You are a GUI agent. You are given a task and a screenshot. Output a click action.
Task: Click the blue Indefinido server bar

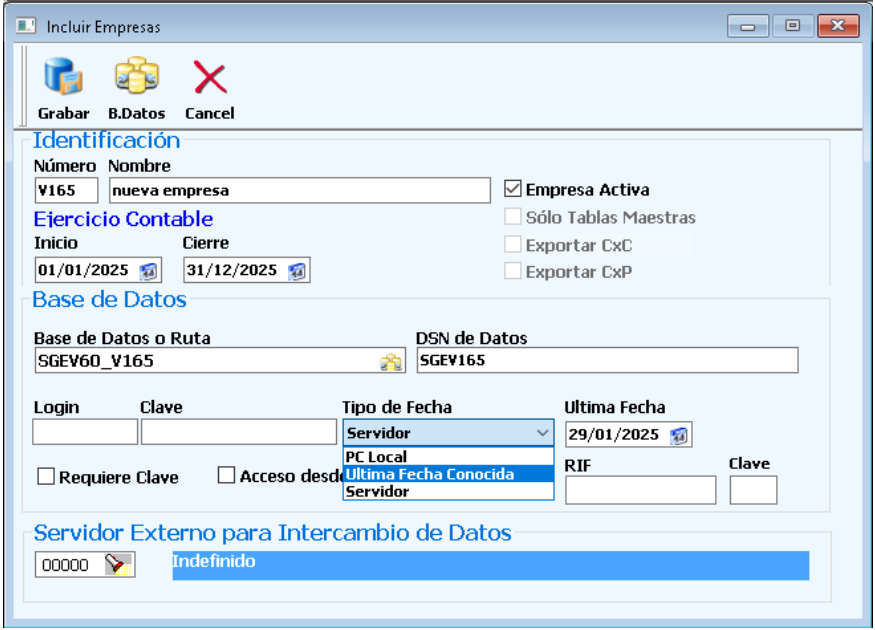click(x=490, y=563)
